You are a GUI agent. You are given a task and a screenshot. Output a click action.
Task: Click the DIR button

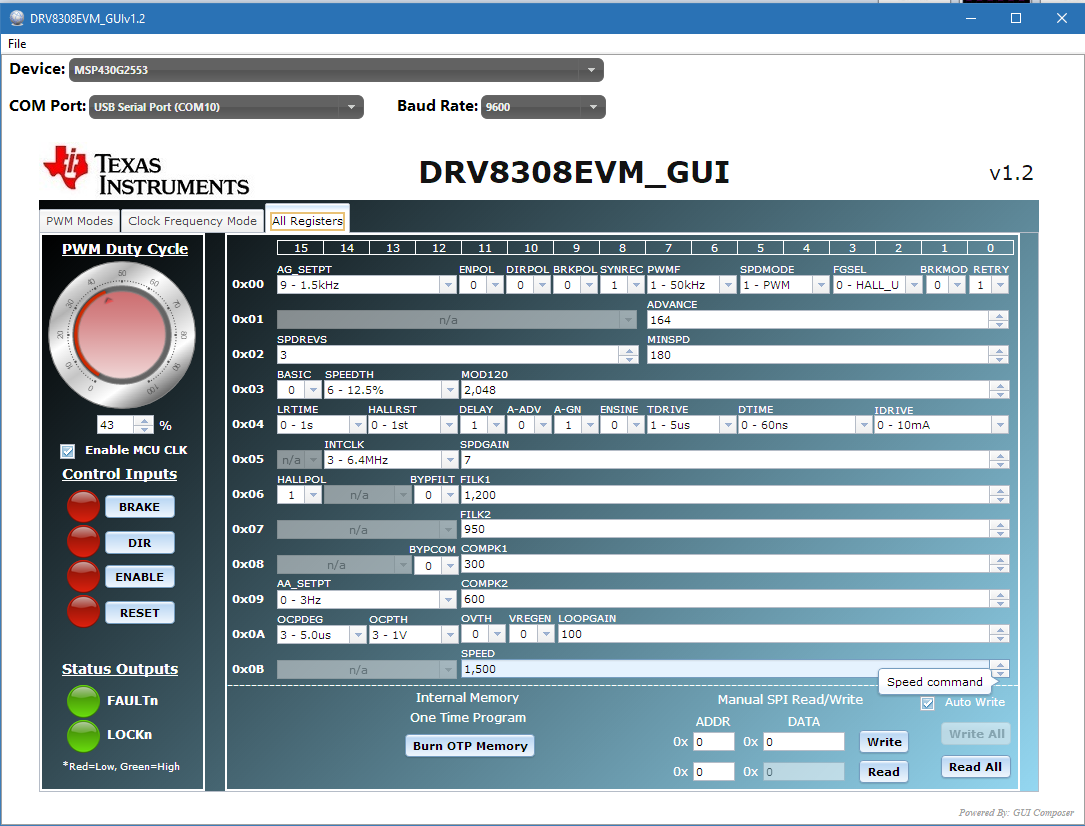(139, 543)
